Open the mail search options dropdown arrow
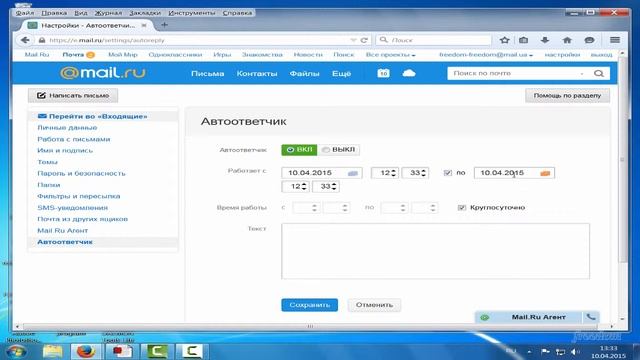Screen dimensions: 640x360 point(582,74)
